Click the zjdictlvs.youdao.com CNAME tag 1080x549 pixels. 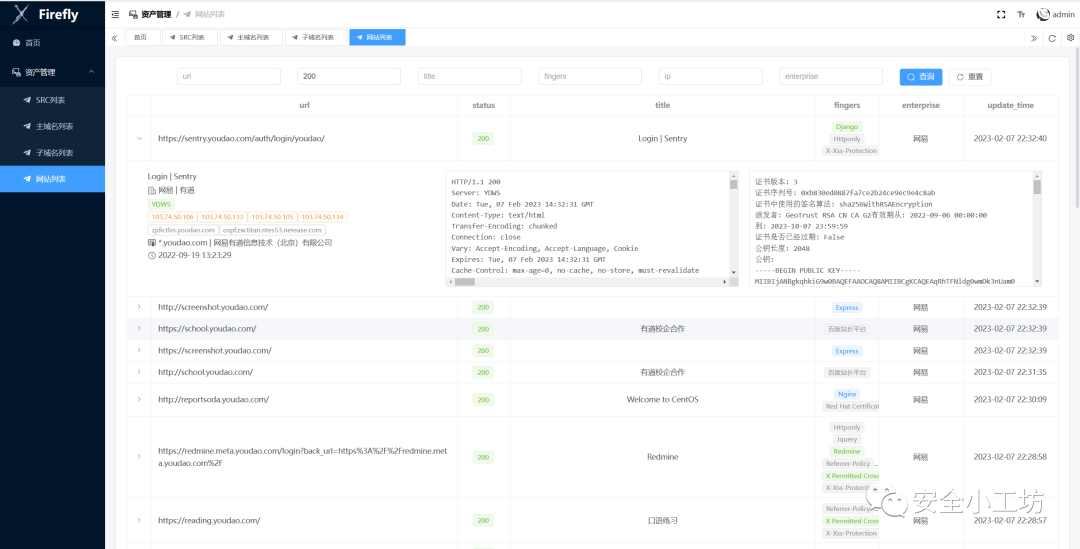183,230
